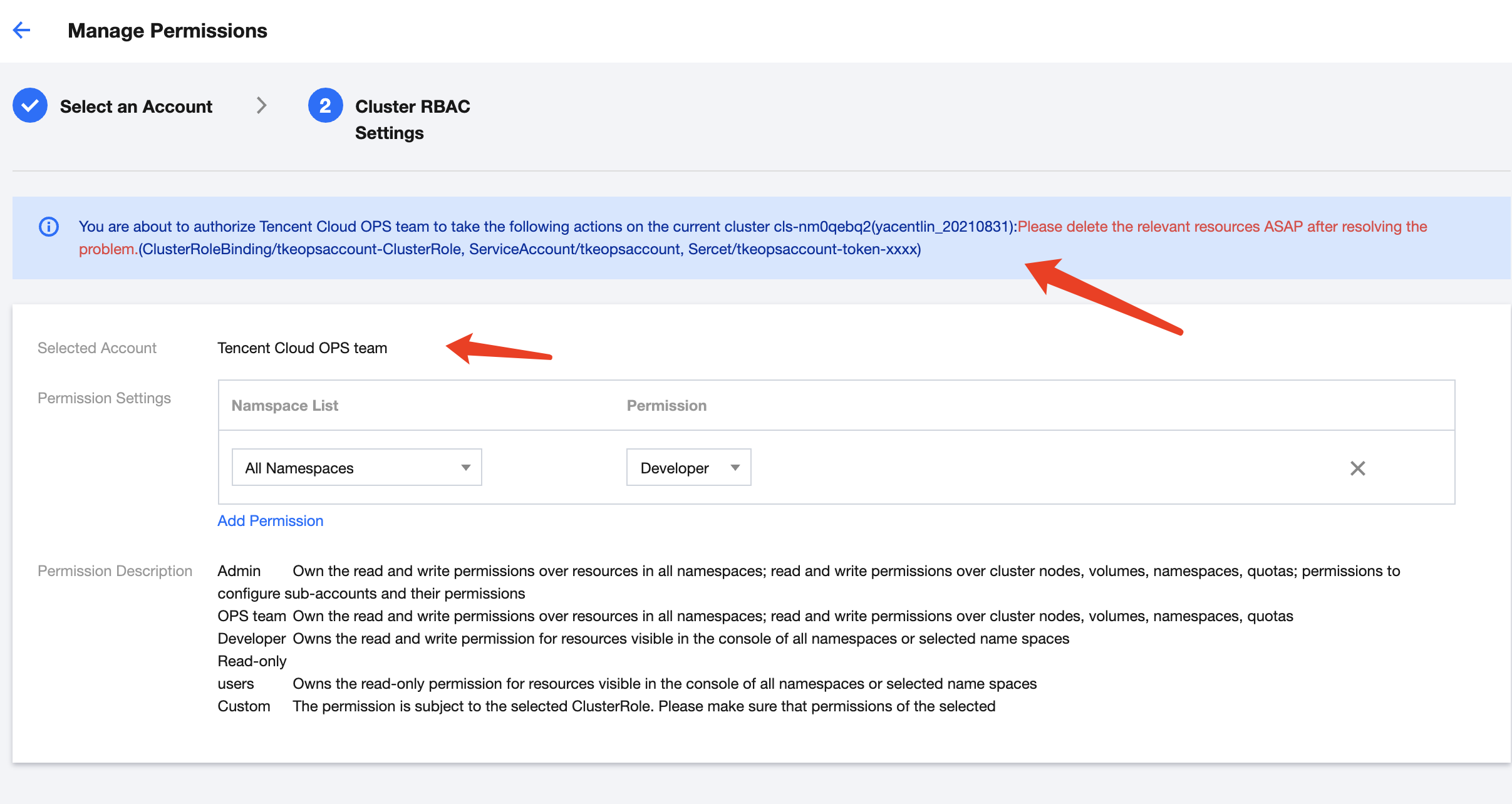Click the Select an Account checkmark step icon

(x=30, y=105)
